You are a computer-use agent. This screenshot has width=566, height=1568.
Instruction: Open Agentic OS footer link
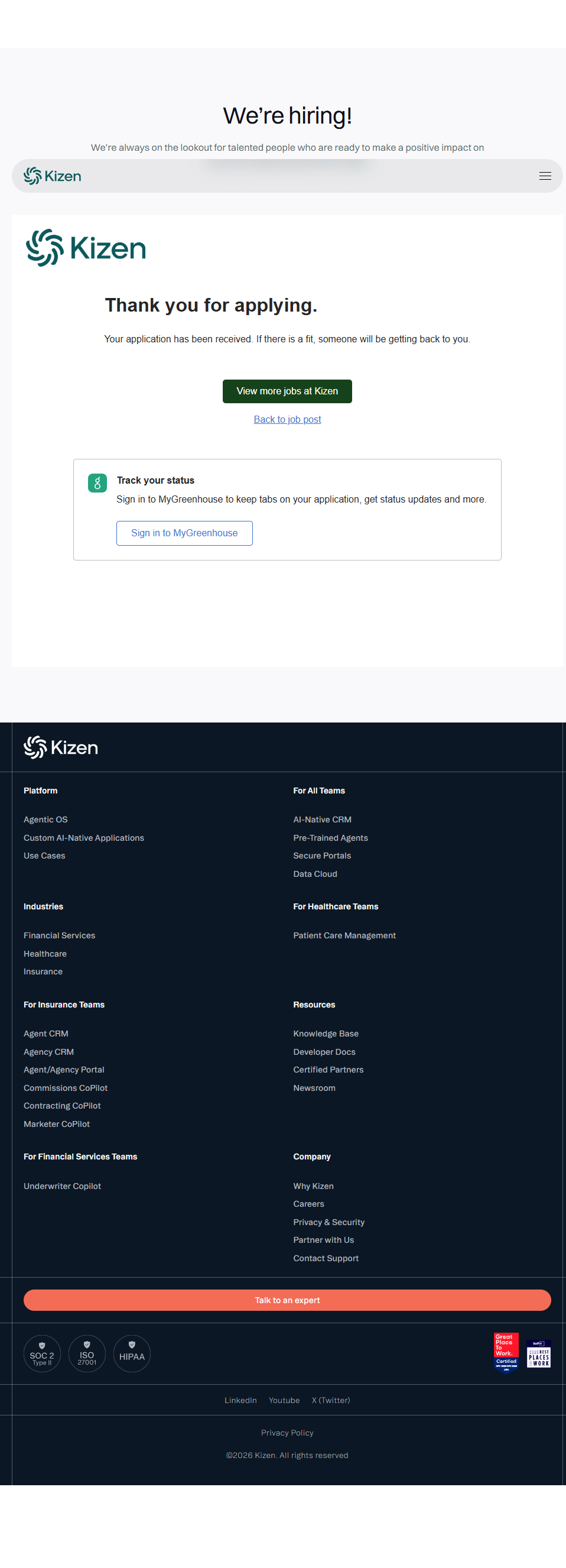coord(45,819)
